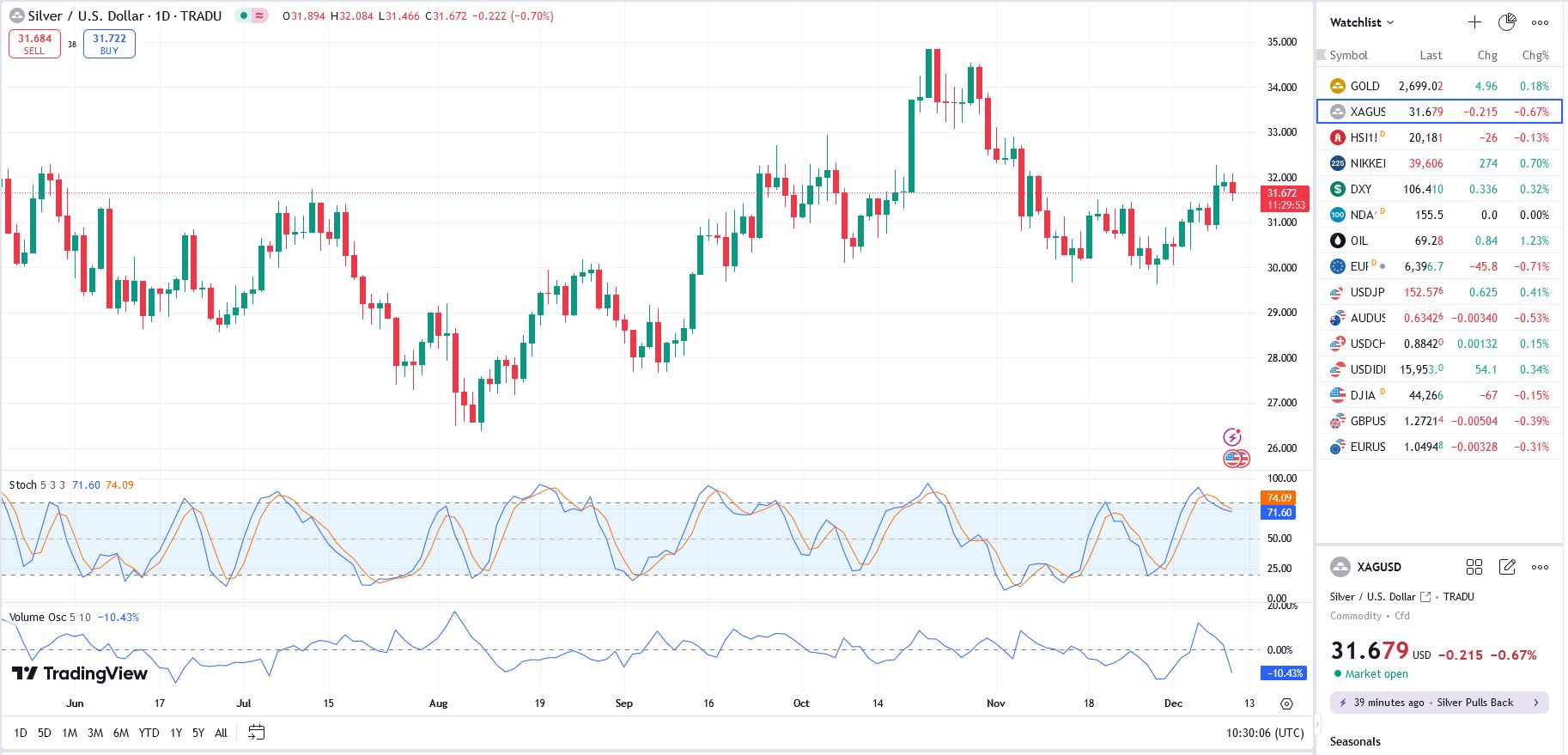Open chart settings gear near time axis
Screen dimensions: 1568x755
coord(1286,703)
